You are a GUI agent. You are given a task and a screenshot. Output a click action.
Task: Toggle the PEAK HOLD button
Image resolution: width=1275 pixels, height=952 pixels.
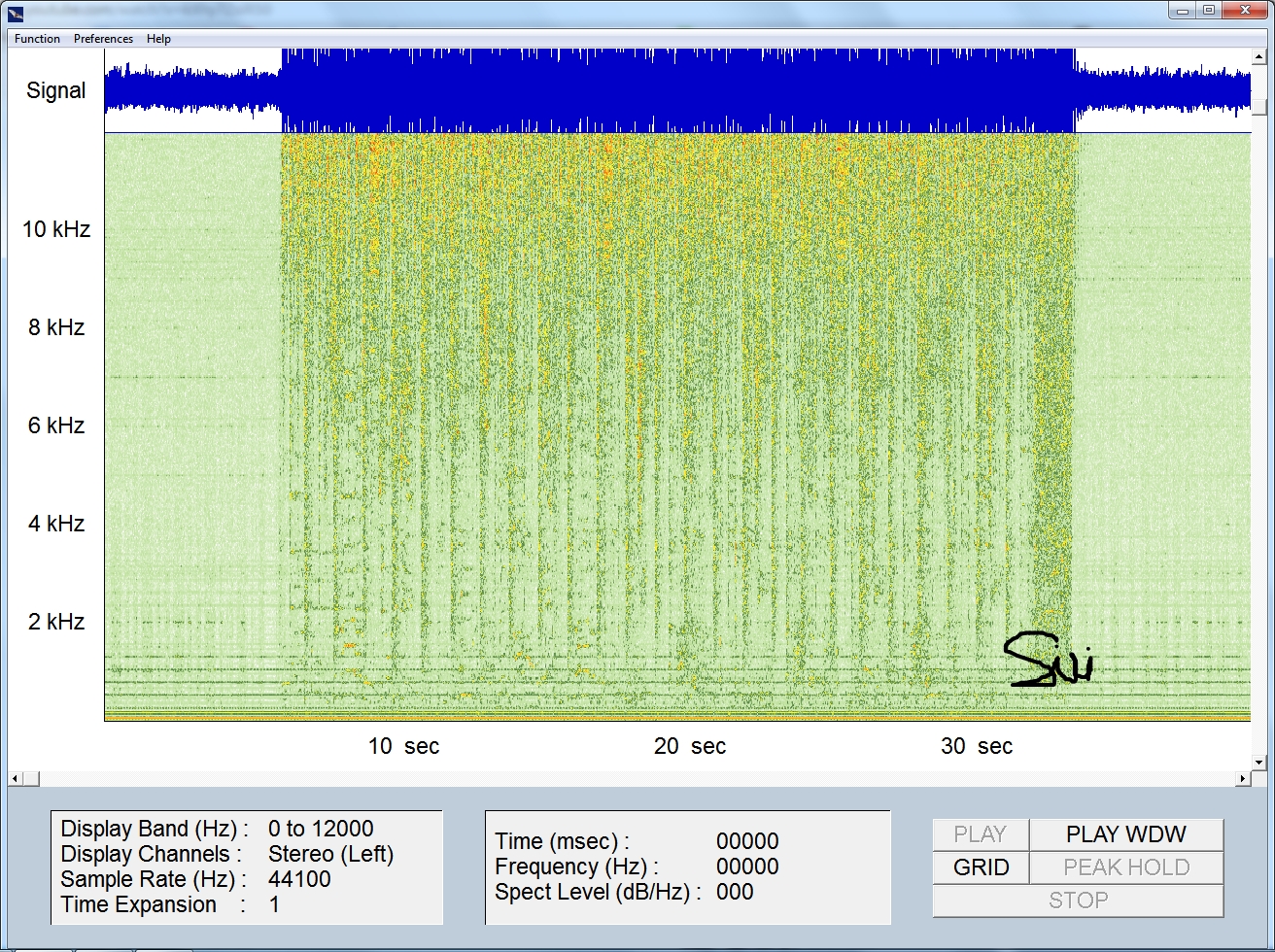point(1125,867)
